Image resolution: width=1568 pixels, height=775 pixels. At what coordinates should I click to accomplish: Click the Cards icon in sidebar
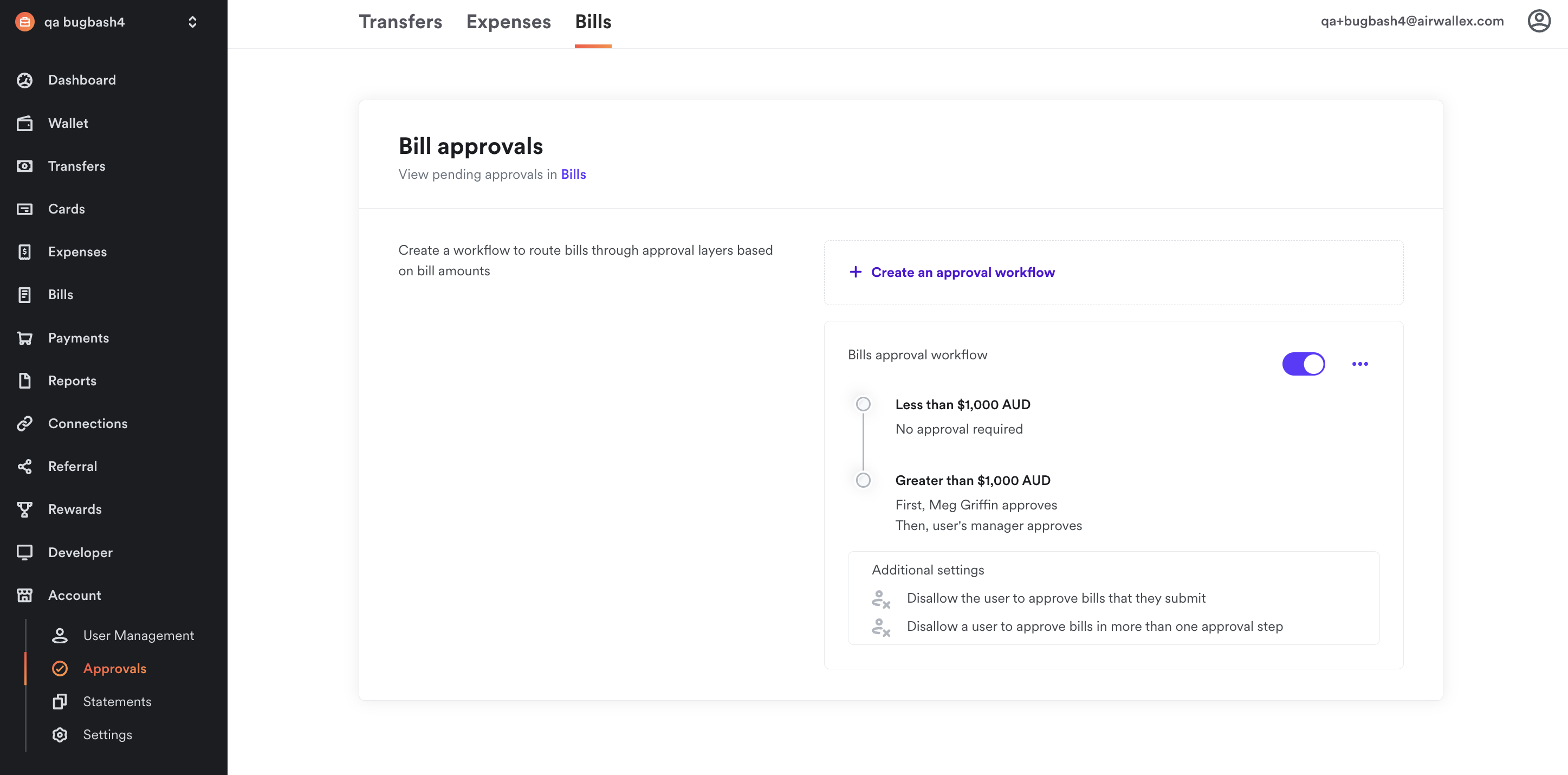click(x=24, y=209)
